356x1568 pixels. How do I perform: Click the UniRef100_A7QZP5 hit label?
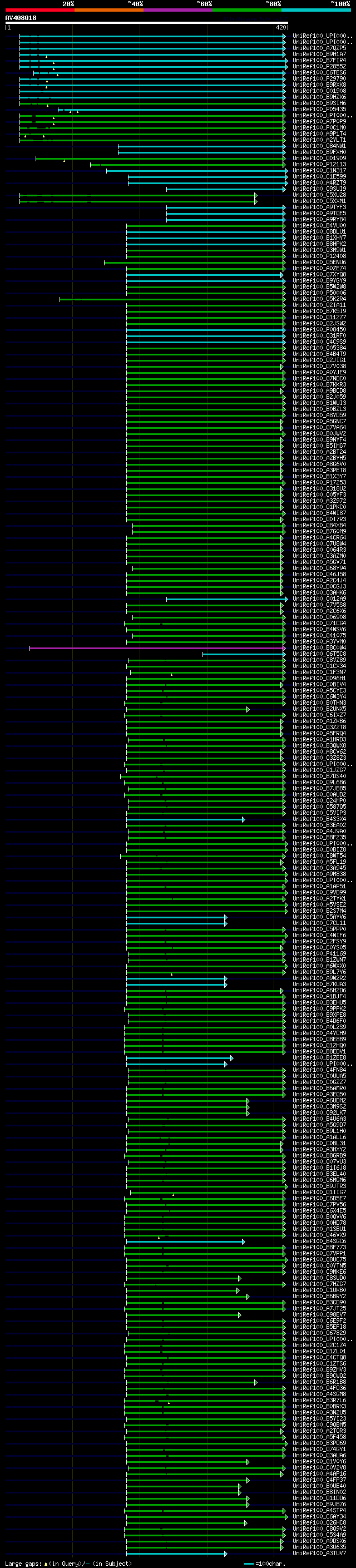pyautogui.click(x=319, y=48)
